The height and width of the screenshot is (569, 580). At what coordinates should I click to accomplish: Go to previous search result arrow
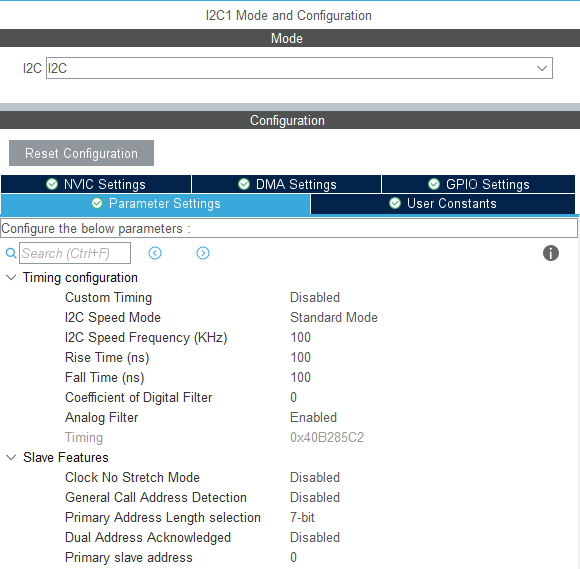(x=155, y=253)
